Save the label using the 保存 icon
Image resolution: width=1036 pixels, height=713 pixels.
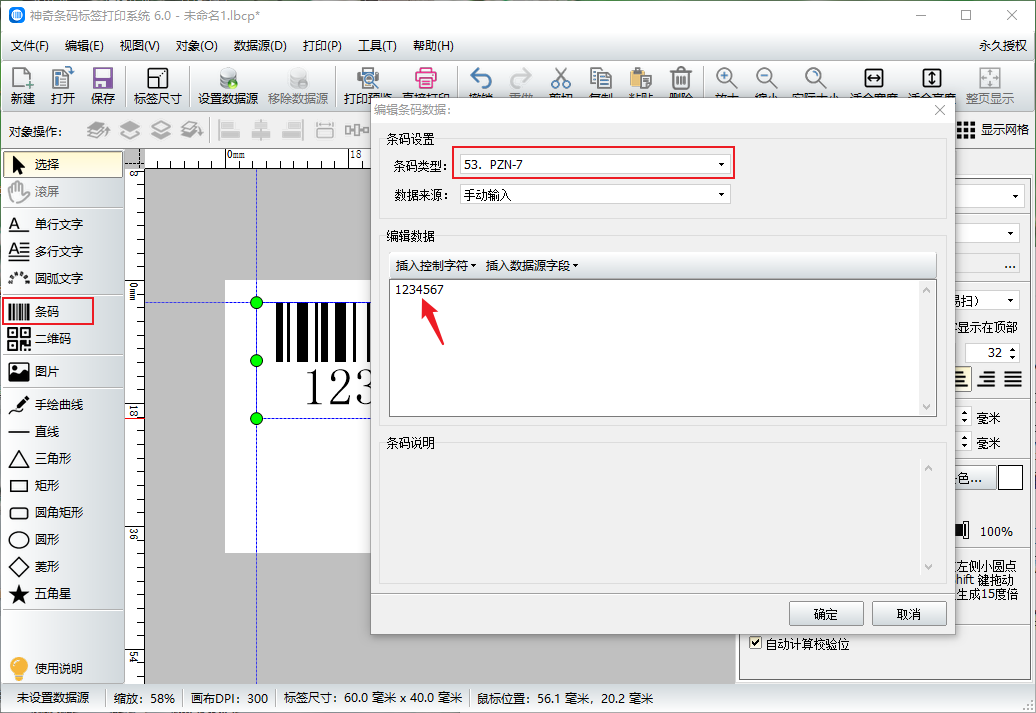(x=102, y=85)
